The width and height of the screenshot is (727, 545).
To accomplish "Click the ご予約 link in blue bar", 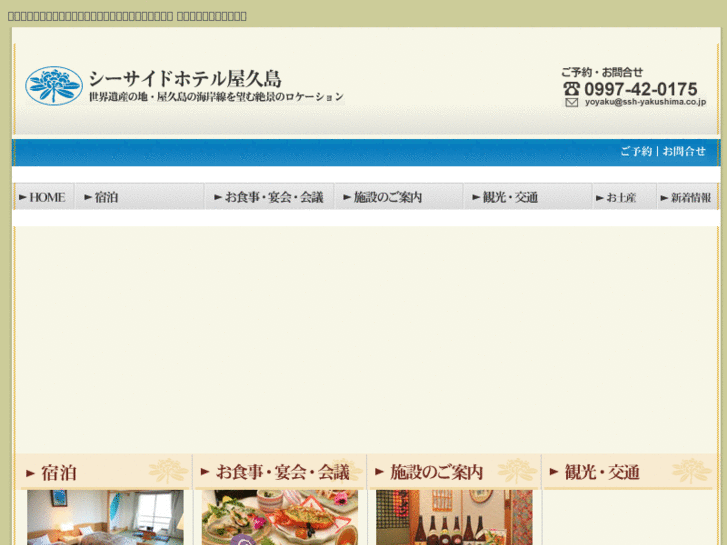I will [636, 151].
